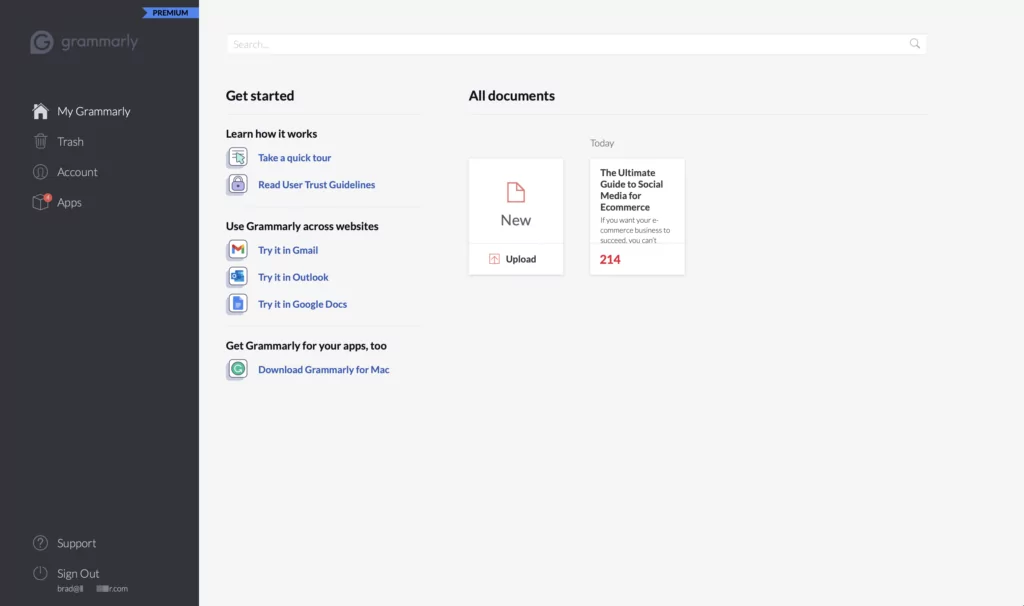Click the account email under Sign Out
Screen dimensions: 1024x606
point(92,588)
